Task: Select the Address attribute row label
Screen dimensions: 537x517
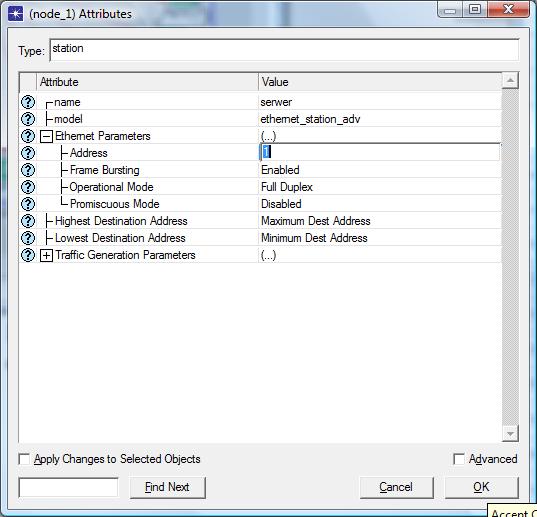Action: [x=88, y=153]
